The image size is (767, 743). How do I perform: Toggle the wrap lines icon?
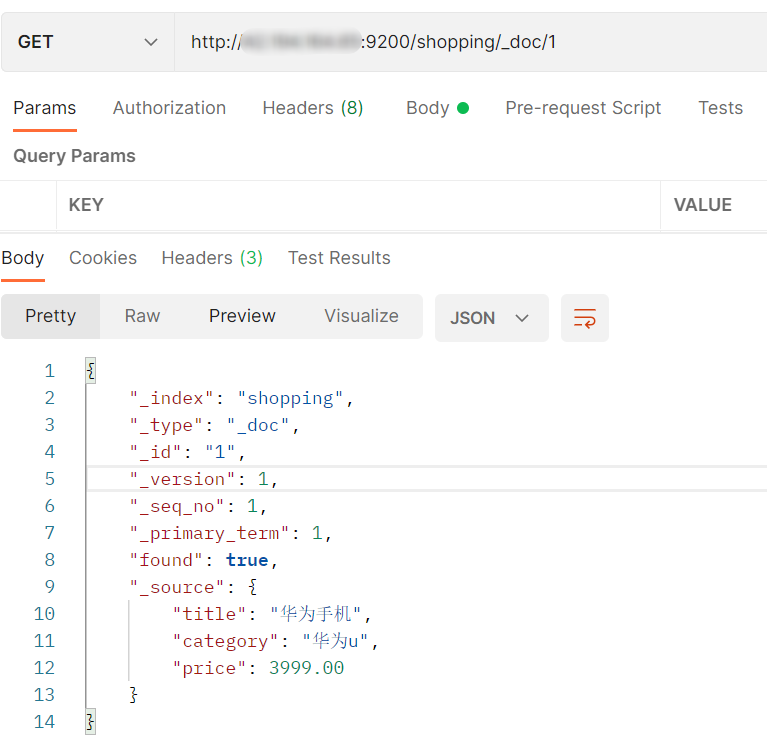(x=584, y=318)
